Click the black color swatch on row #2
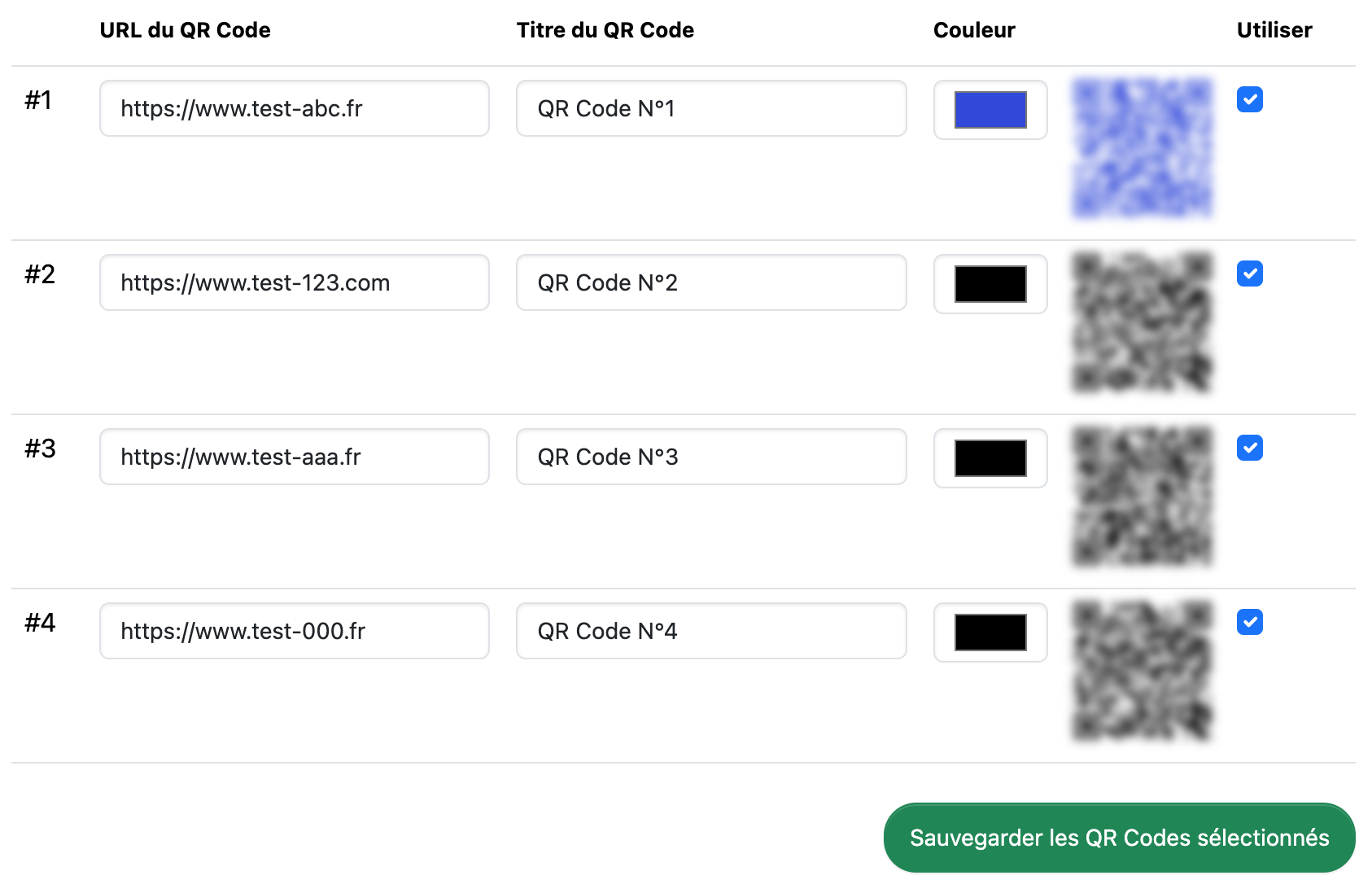The width and height of the screenshot is (1372, 884). [x=990, y=284]
